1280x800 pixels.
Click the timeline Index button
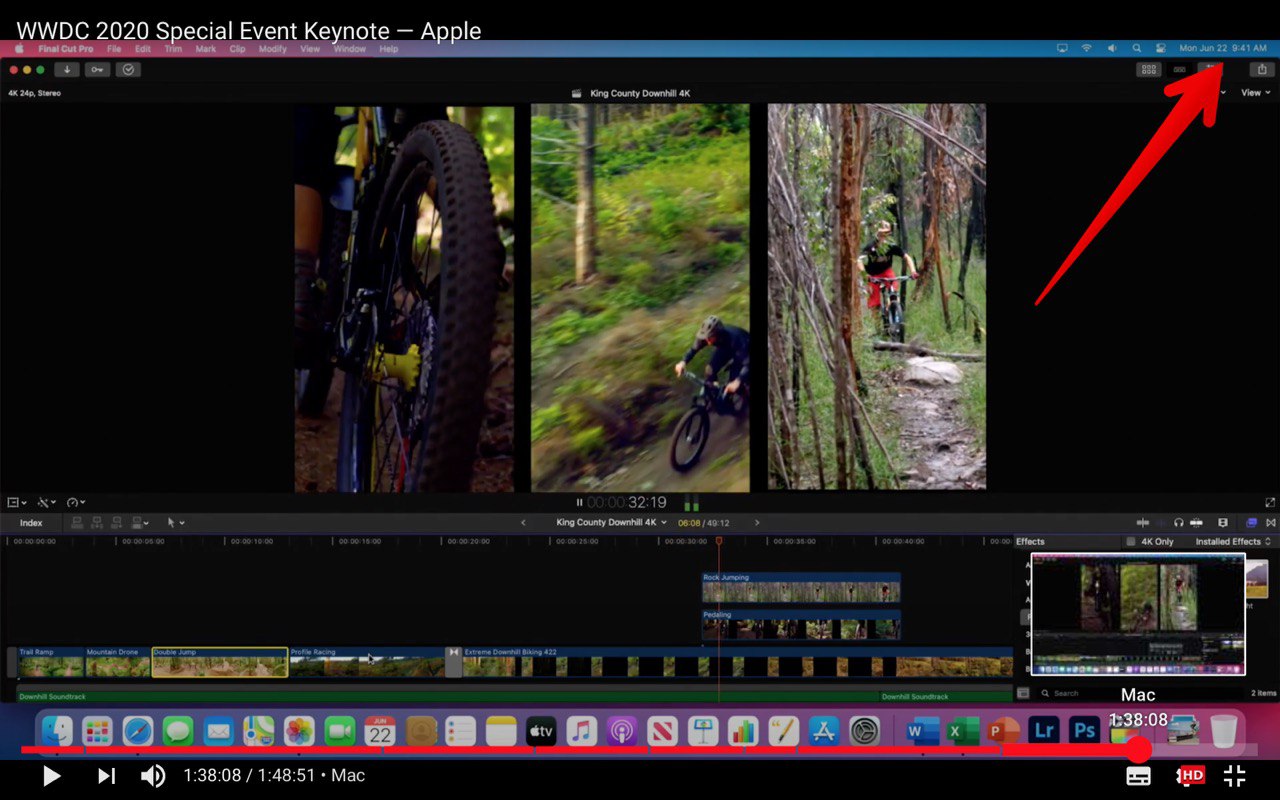pos(31,523)
